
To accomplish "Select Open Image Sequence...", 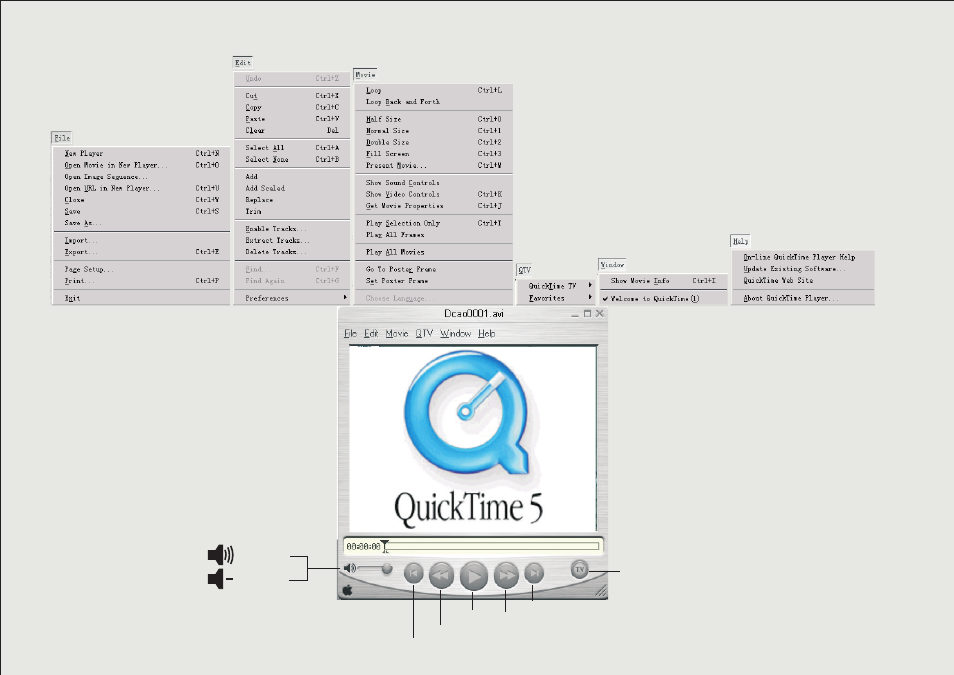I will click(141, 177).
